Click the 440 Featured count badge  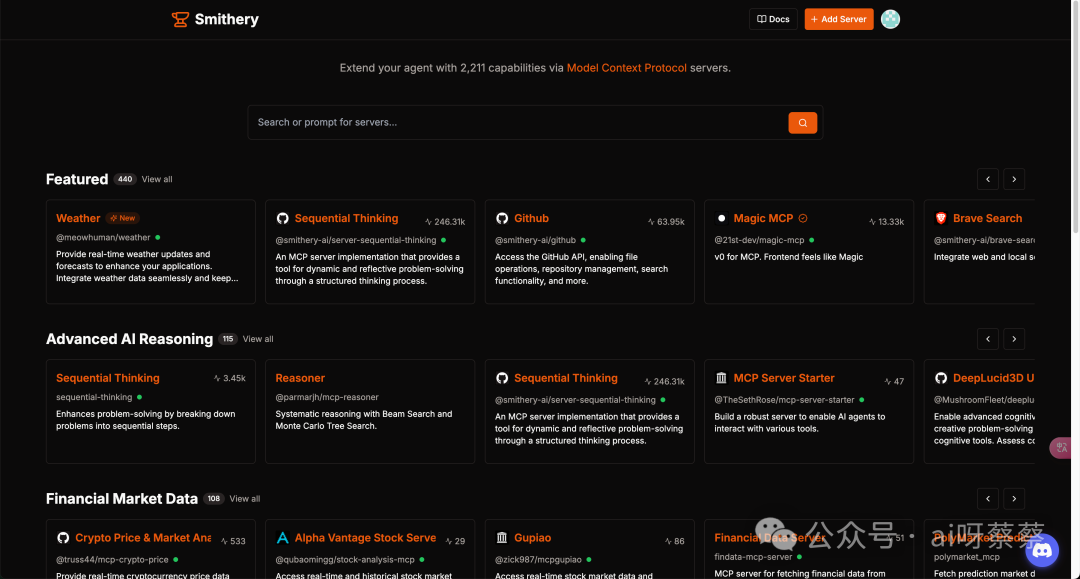point(125,179)
